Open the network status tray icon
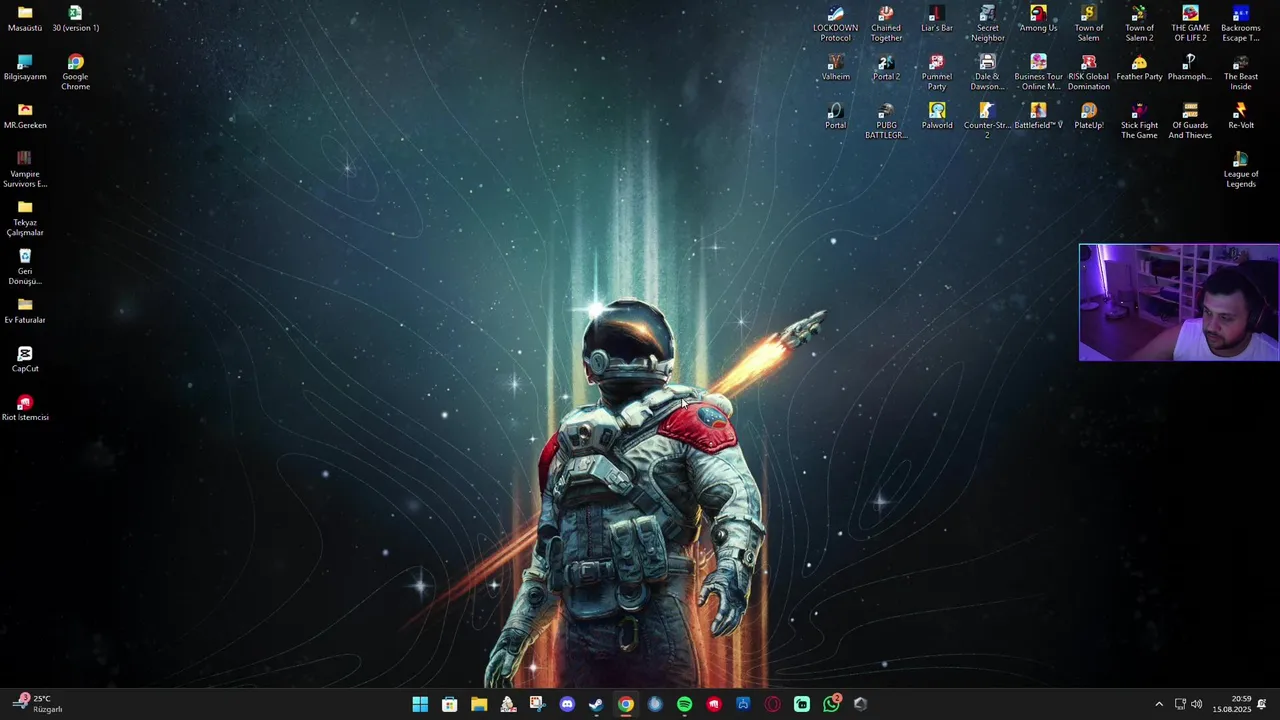The image size is (1280, 720). click(1180, 704)
